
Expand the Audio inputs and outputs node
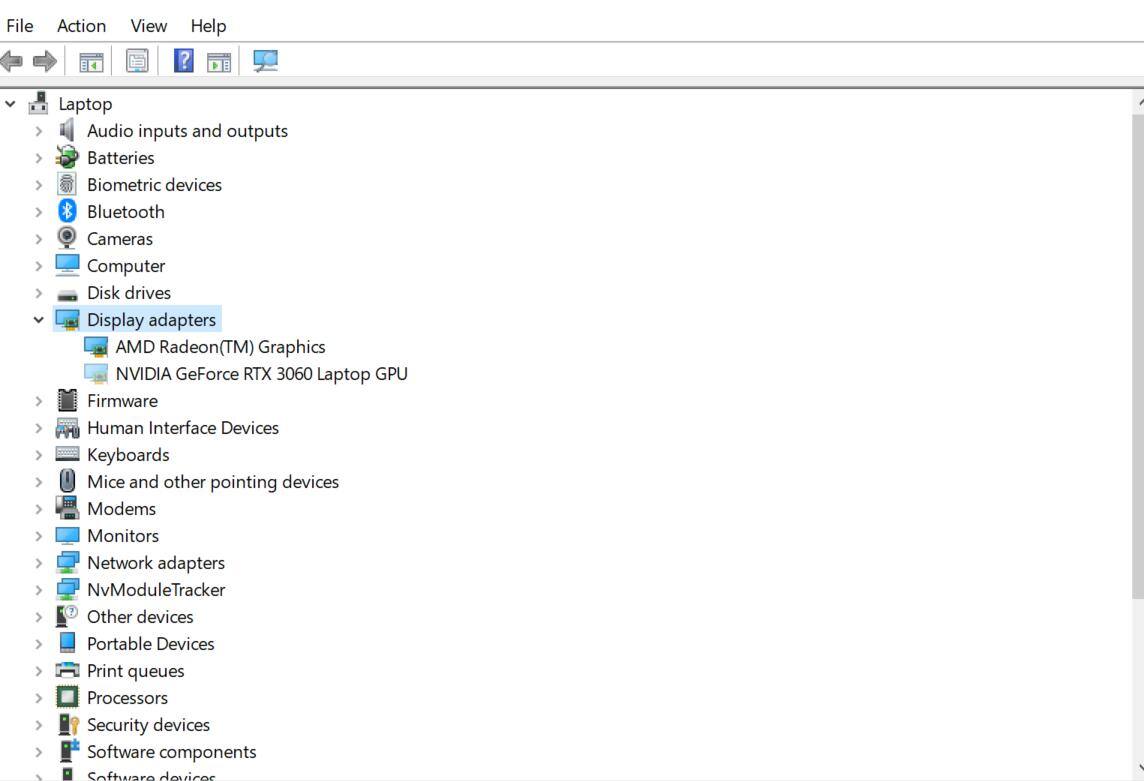click(39, 131)
